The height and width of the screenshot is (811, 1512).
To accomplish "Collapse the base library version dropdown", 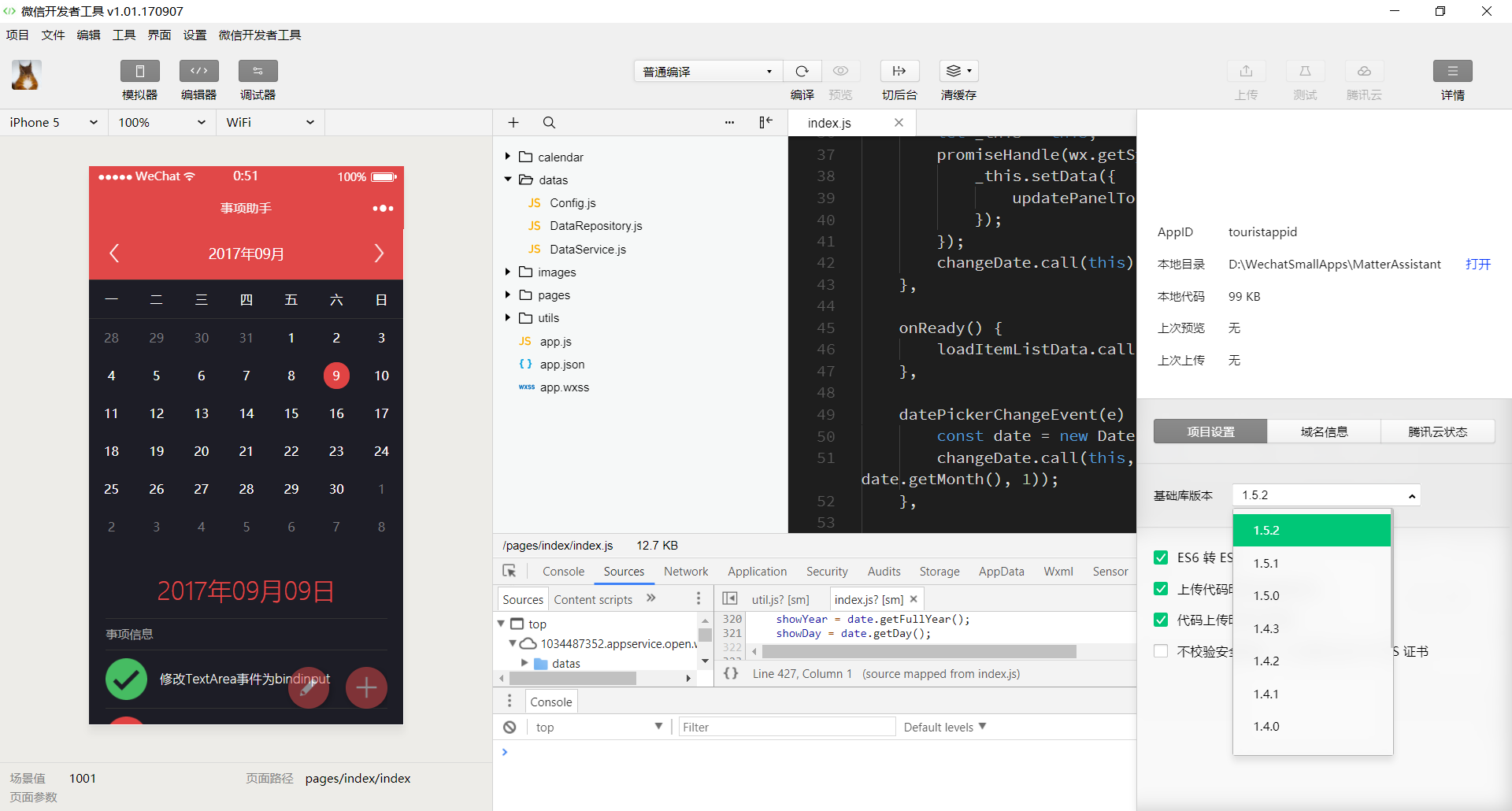I will pyautogui.click(x=1326, y=495).
